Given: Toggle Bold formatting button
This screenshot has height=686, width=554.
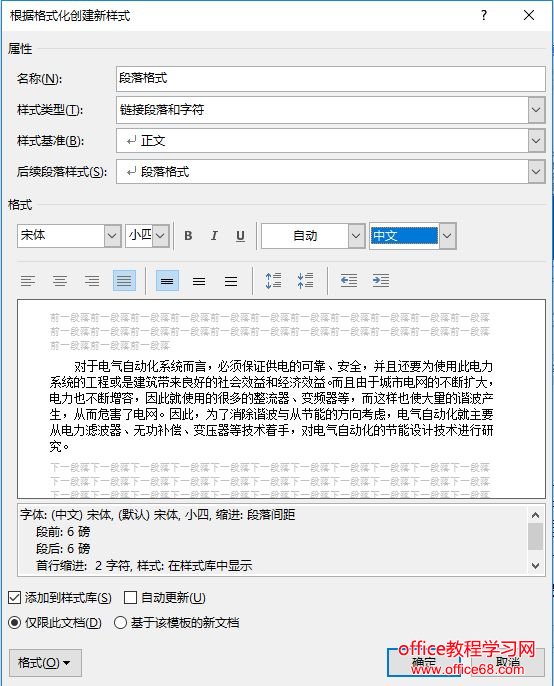Looking at the screenshot, I should (188, 236).
